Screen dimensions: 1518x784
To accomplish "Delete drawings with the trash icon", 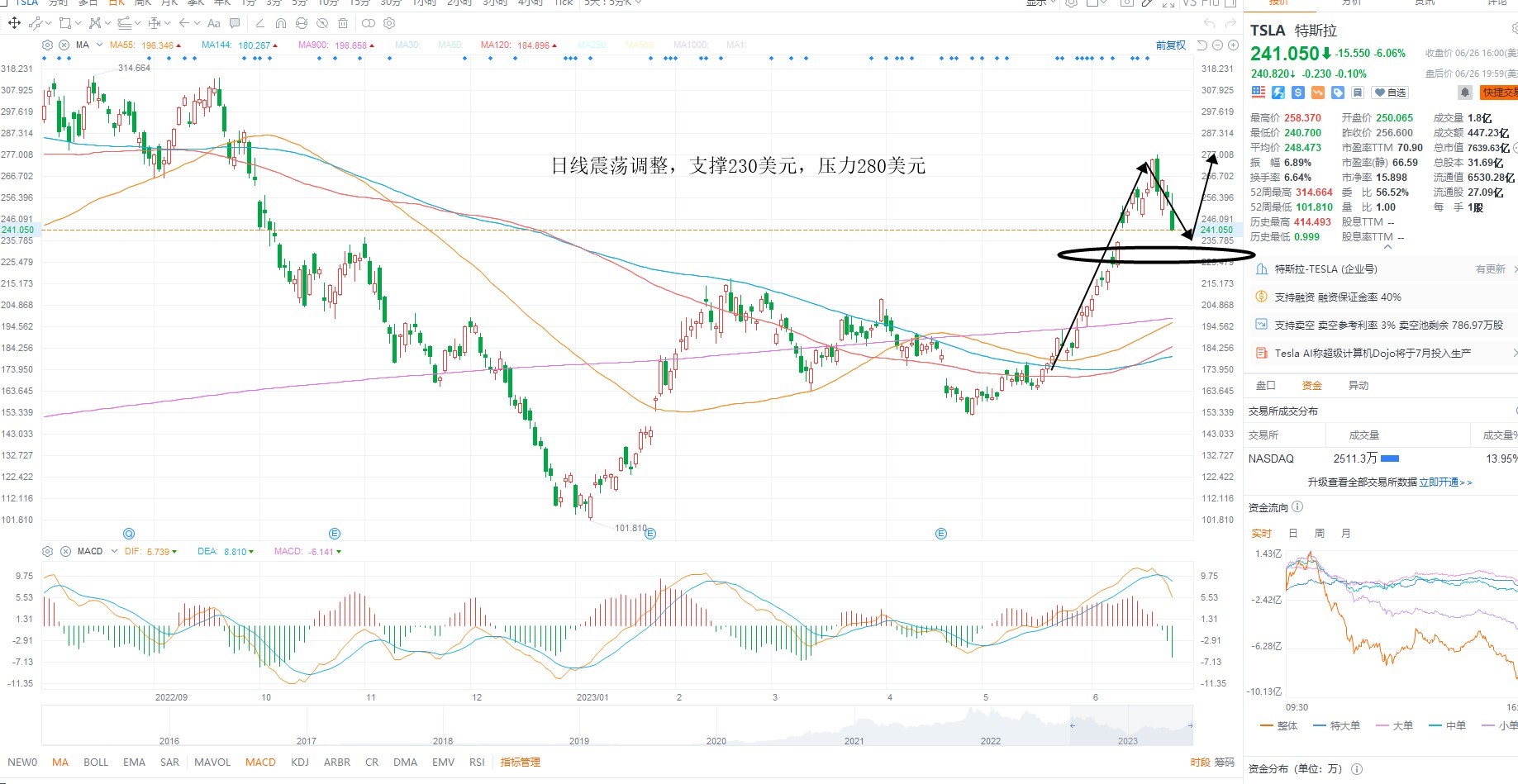I will 343,23.
